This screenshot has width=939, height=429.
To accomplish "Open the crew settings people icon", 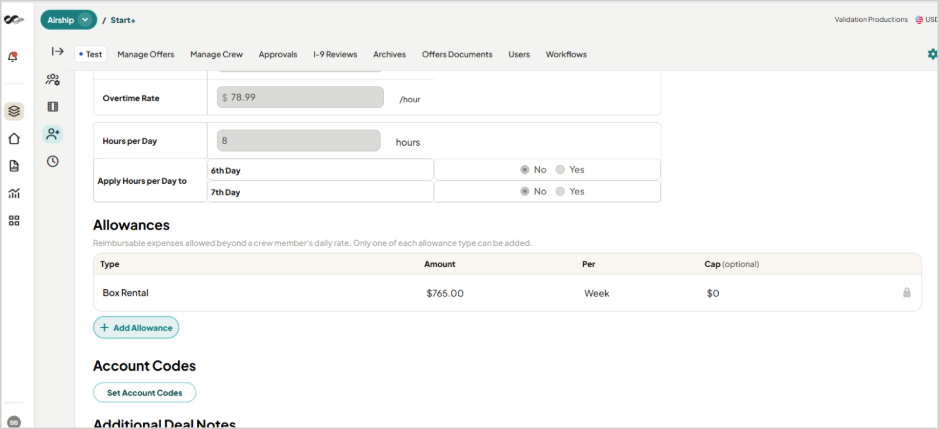I will (x=53, y=80).
